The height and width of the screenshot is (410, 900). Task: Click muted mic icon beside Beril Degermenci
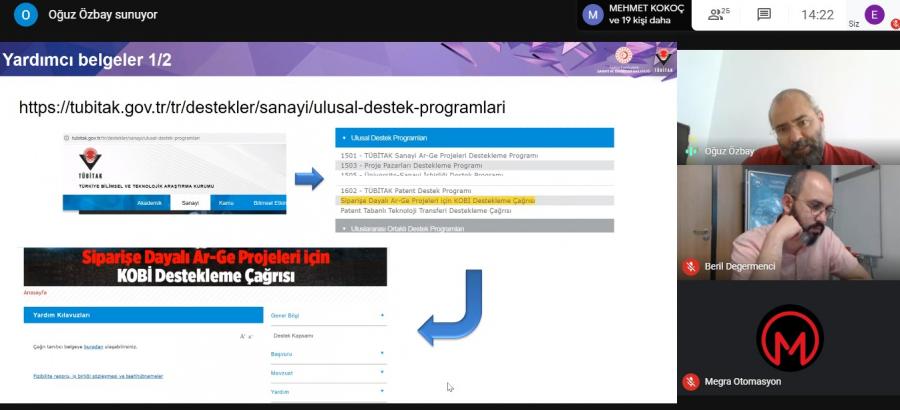click(690, 267)
